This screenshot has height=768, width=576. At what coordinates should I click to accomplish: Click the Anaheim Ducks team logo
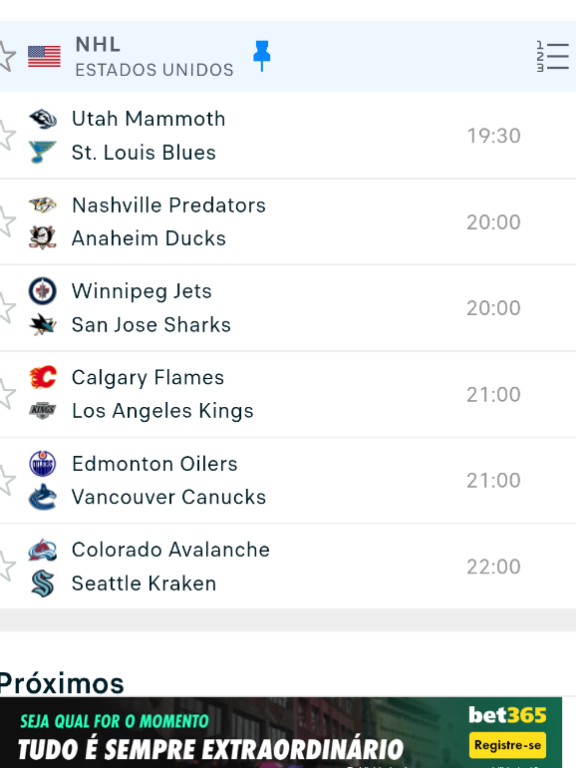(x=43, y=238)
